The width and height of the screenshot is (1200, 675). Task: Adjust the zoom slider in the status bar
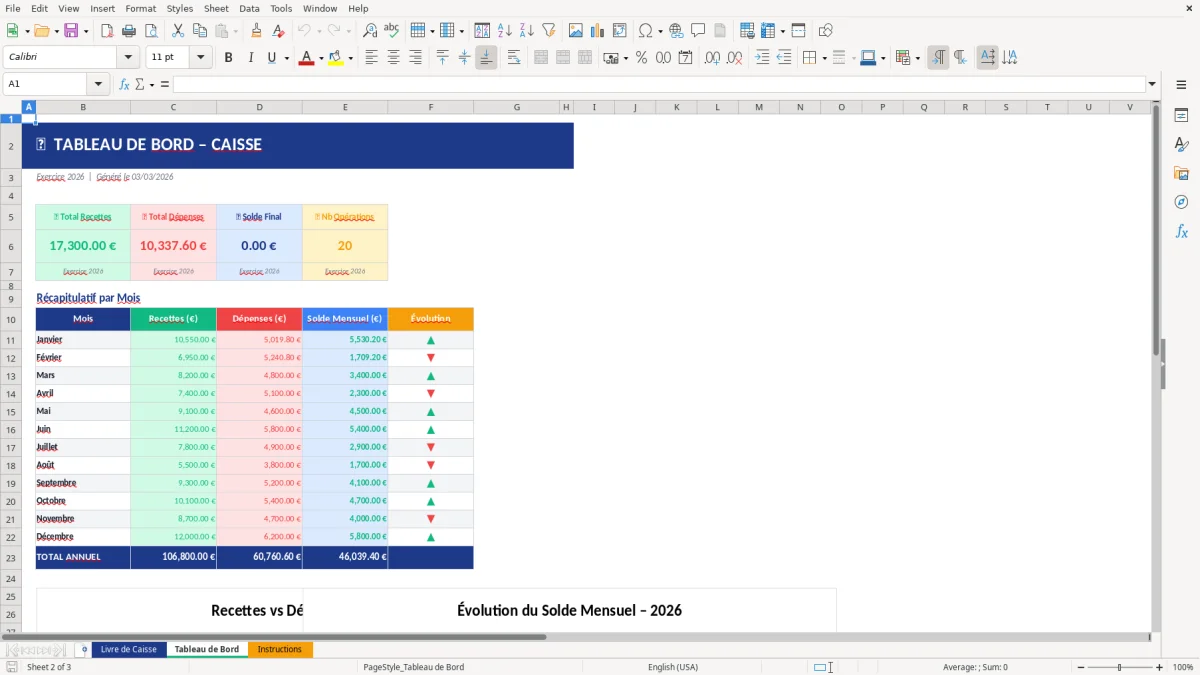[1117, 667]
